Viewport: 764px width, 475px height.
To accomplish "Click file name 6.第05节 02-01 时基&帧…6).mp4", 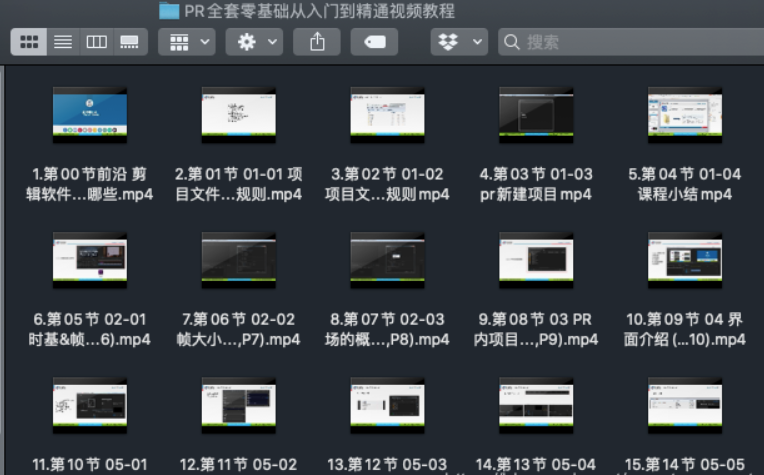I will (90, 329).
